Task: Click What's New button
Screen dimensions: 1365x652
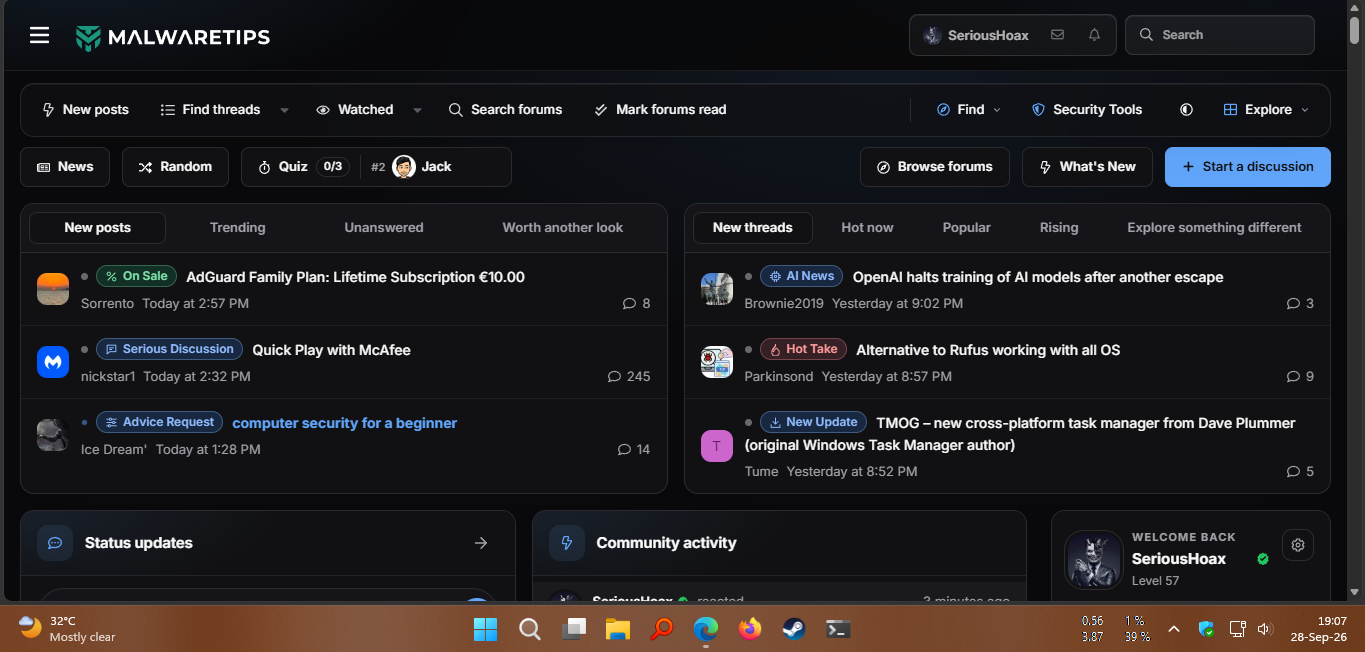Action: click(1087, 167)
